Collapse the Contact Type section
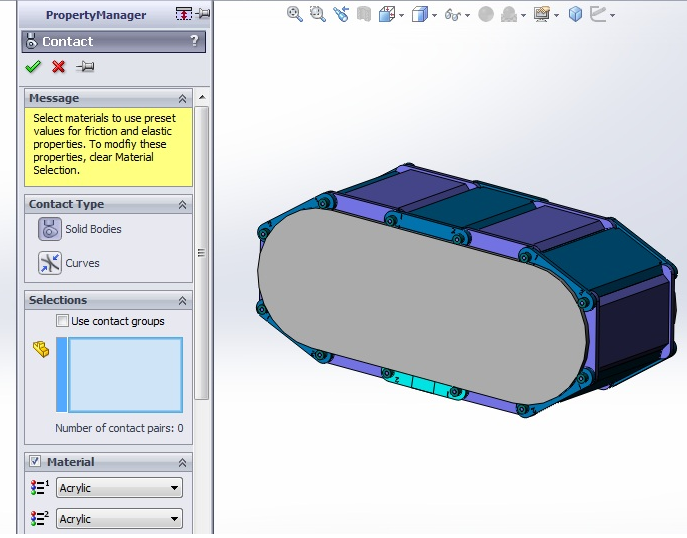Viewport: 687px width, 538px height. (x=183, y=205)
